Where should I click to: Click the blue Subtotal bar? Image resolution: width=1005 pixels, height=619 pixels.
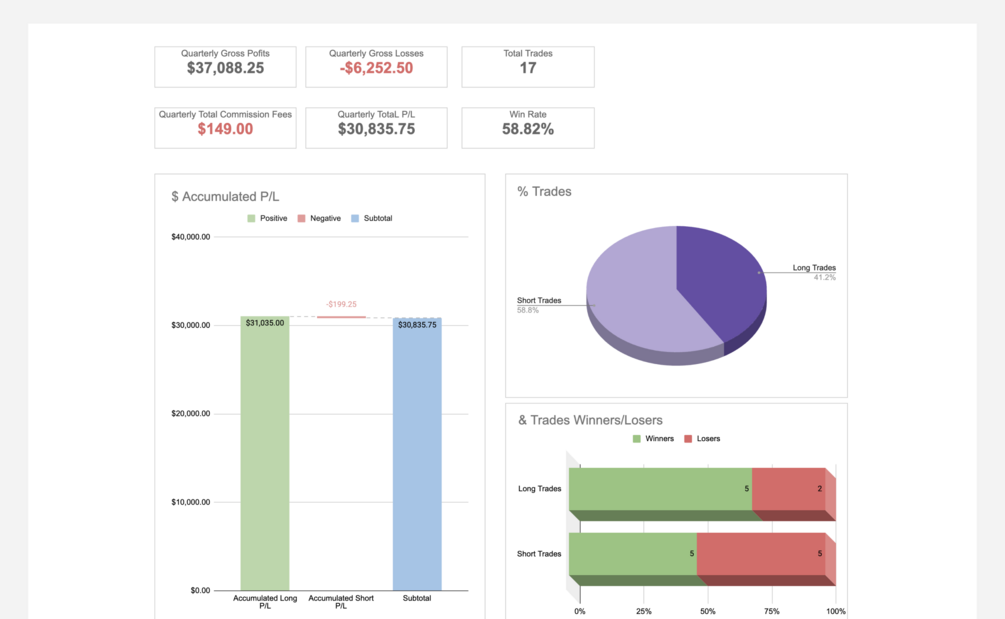pos(417,454)
